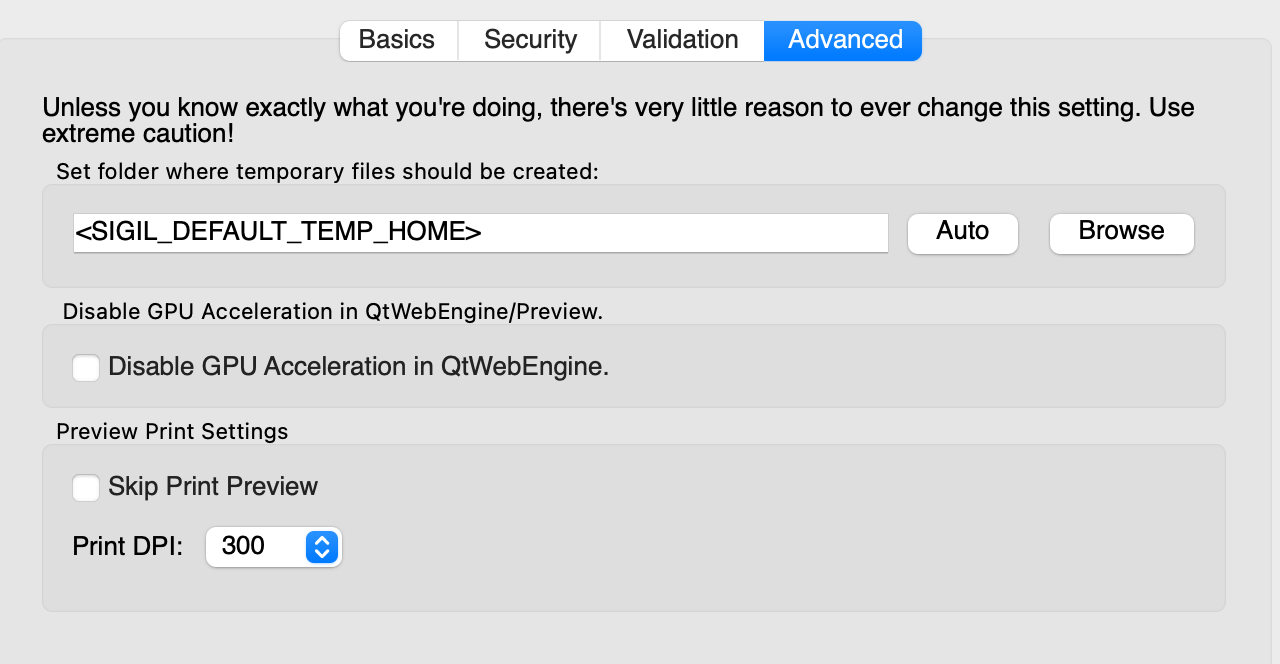Image resolution: width=1280 pixels, height=664 pixels.
Task: Click the "Skip Print Preview" label text
Action: (213, 487)
